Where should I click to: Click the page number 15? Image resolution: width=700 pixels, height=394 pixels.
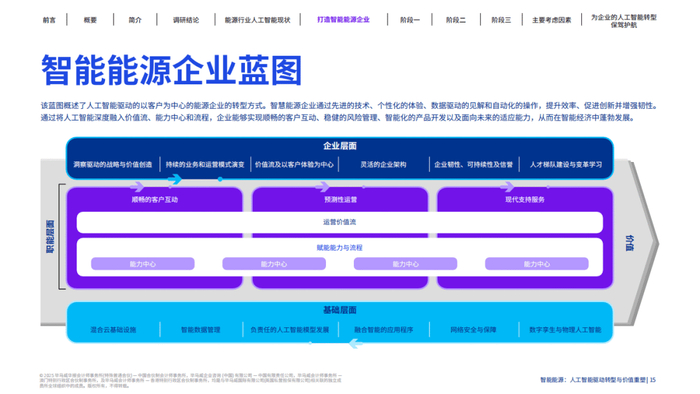coord(653,380)
